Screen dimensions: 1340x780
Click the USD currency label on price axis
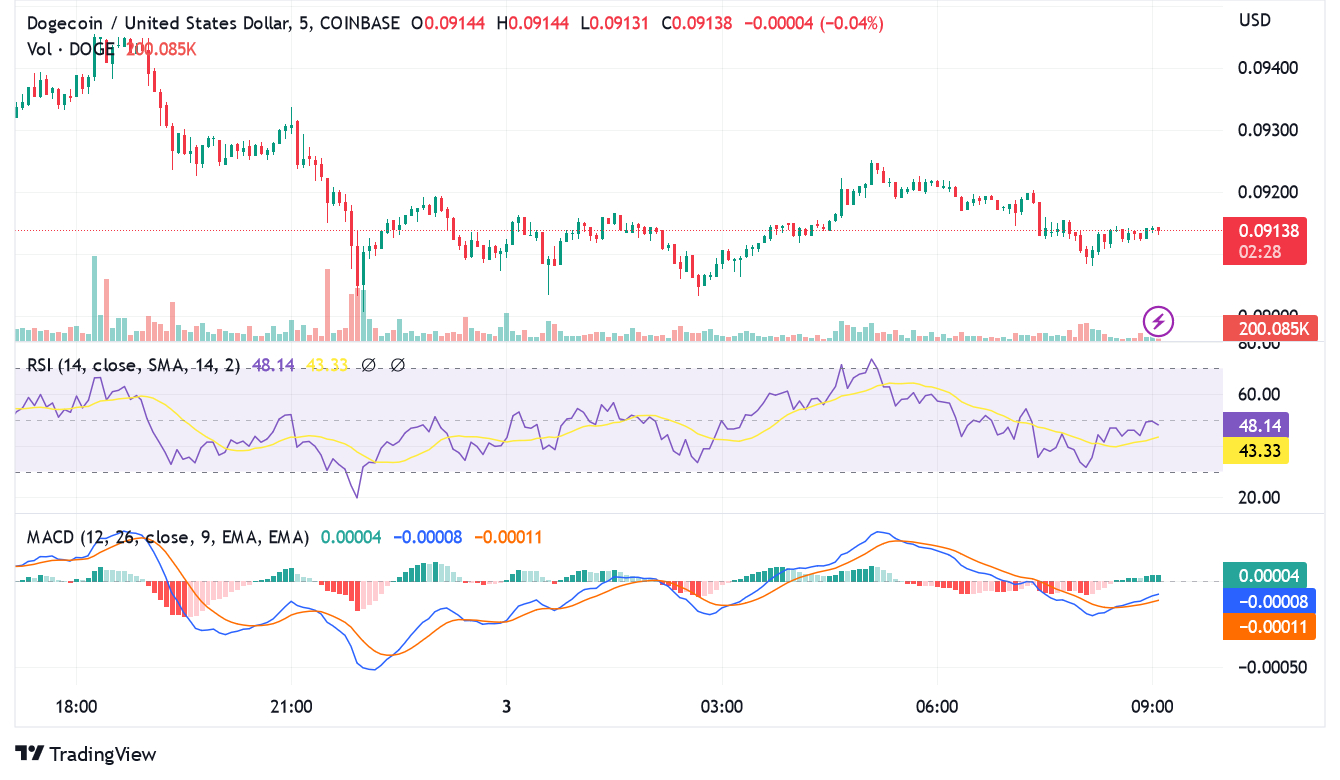click(x=1255, y=20)
